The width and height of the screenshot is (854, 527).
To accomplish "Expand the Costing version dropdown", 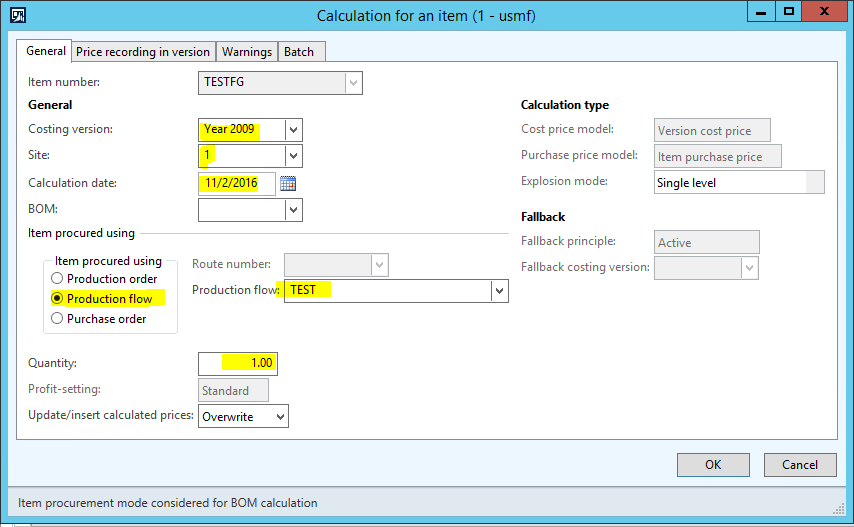I will coord(292,130).
